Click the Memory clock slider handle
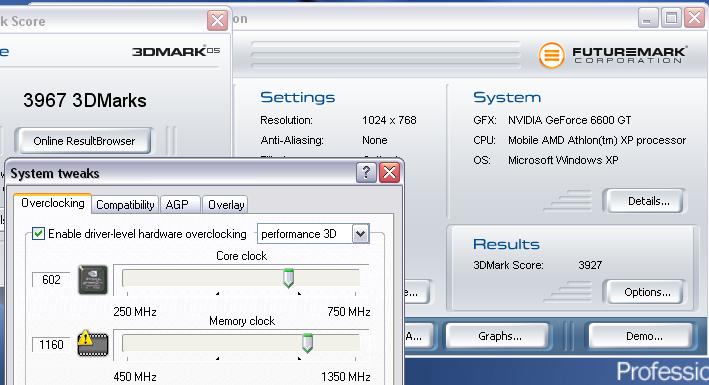 (x=307, y=343)
